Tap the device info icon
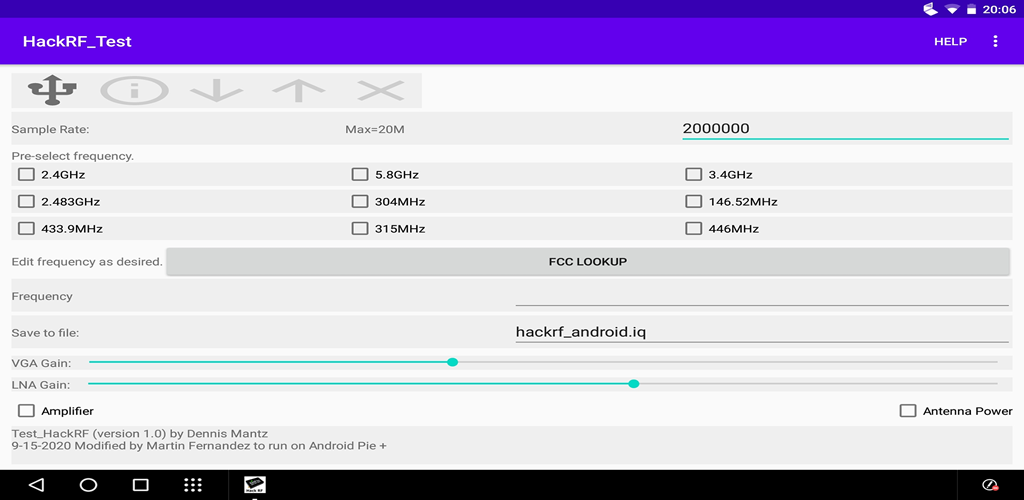Screen dimensions: 1024x500 pos(135,91)
